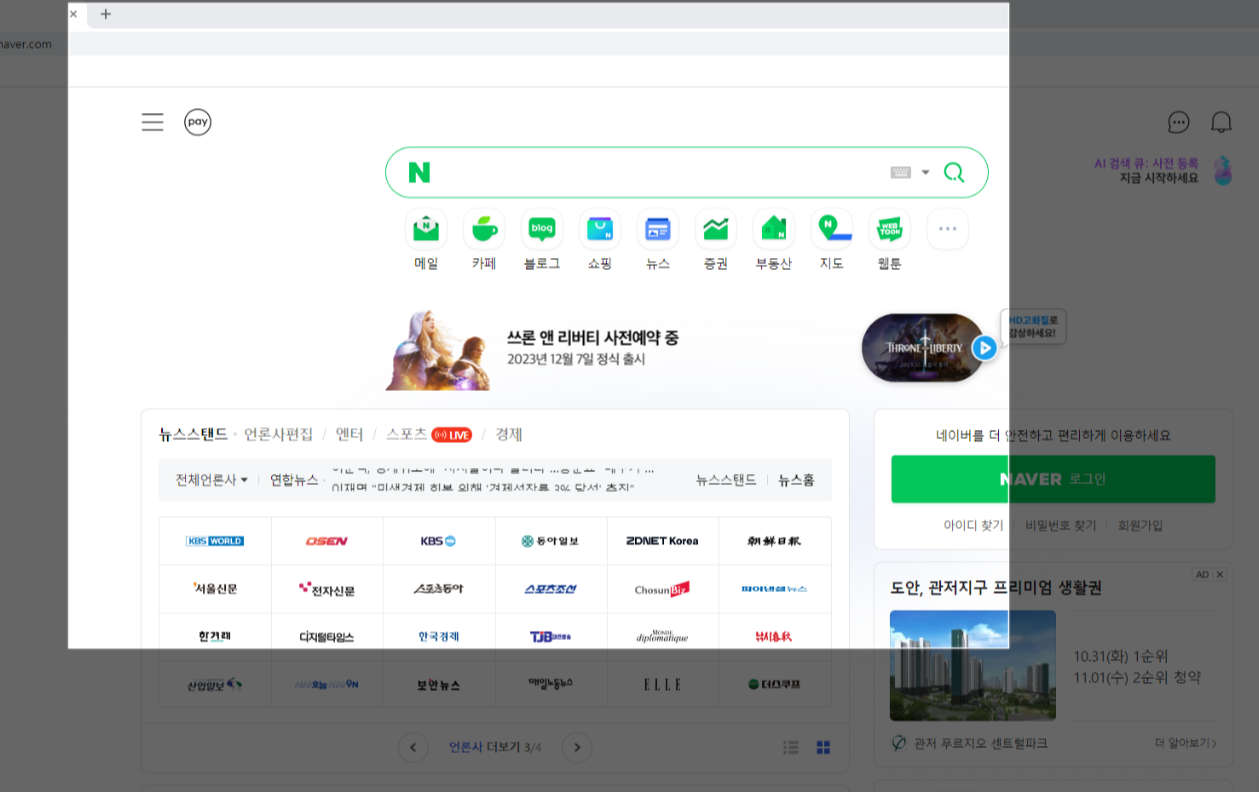Screen dimensions: 1259x792
Task: Click the green Naver N logo in search box
Action: pos(419,172)
